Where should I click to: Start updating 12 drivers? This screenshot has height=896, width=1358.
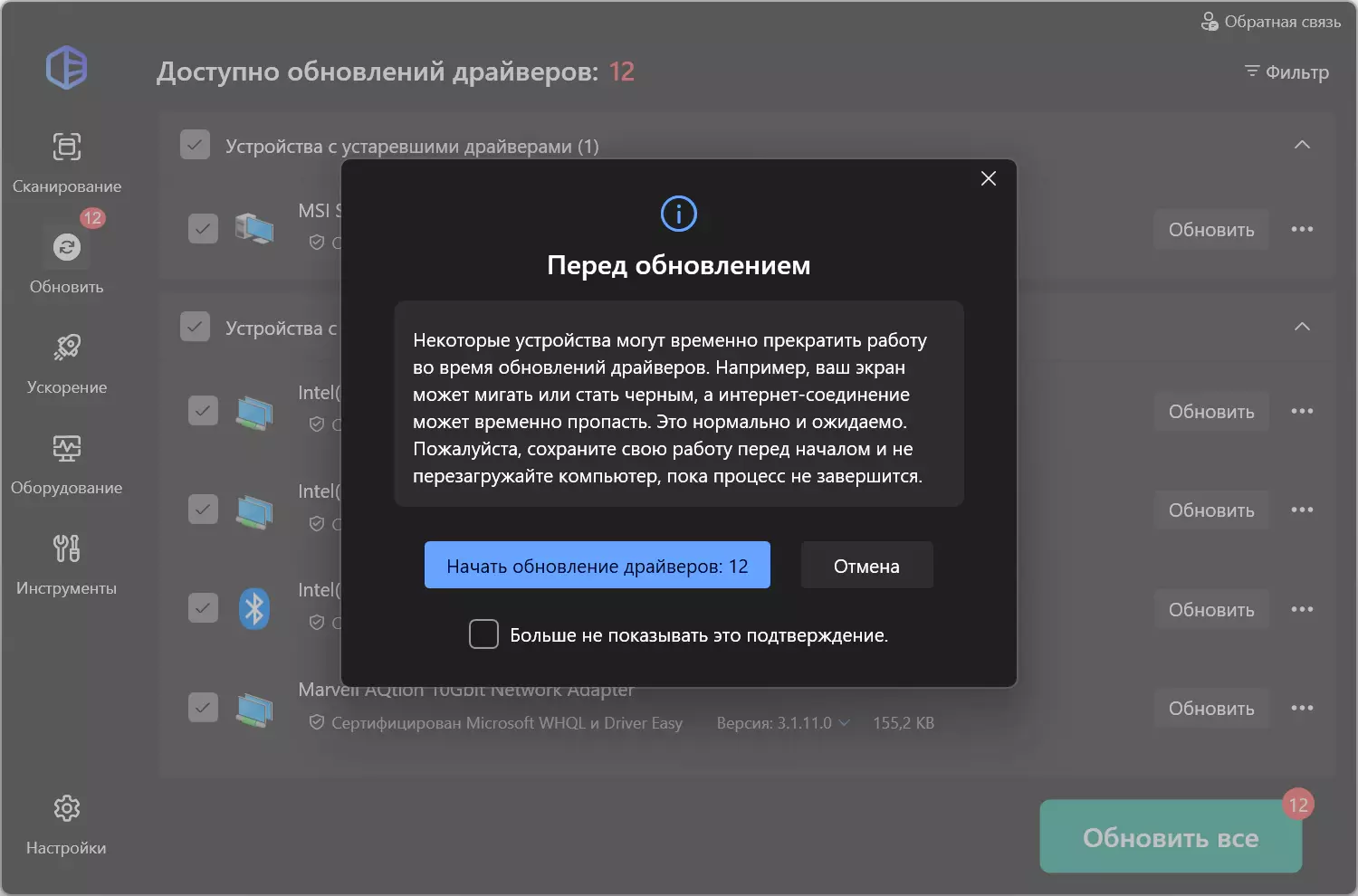click(x=598, y=566)
